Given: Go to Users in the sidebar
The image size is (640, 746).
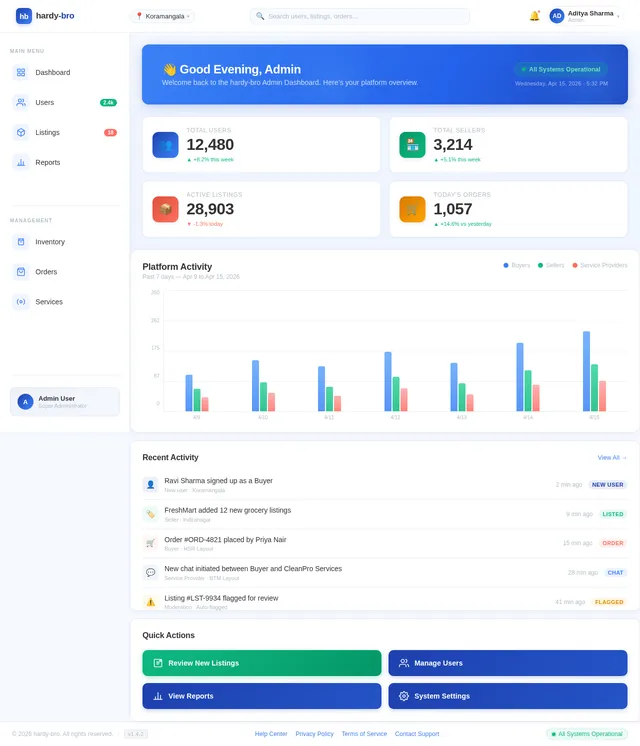Looking at the screenshot, I should pos(65,102).
